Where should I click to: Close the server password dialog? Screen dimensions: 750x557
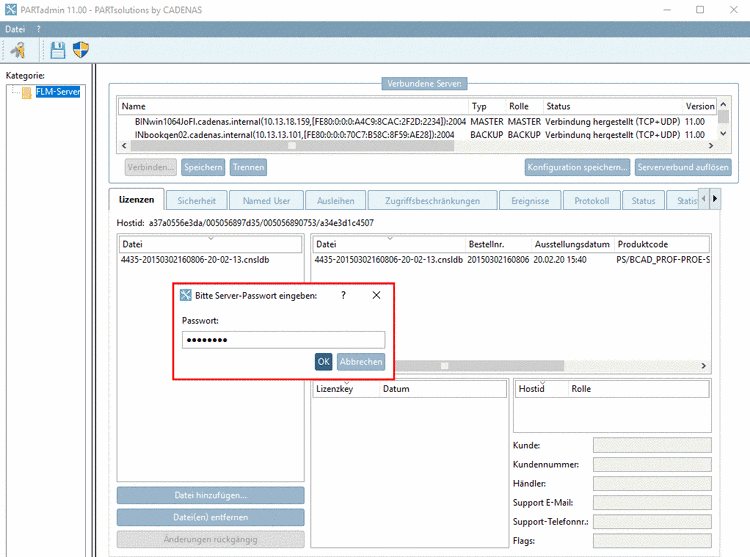[376, 295]
